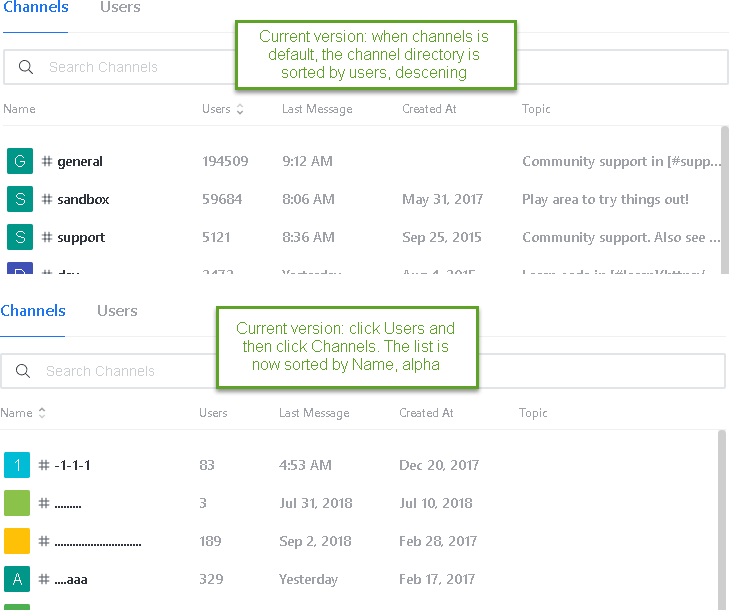Toggle sort arrows next to Users column header

(x=240, y=109)
